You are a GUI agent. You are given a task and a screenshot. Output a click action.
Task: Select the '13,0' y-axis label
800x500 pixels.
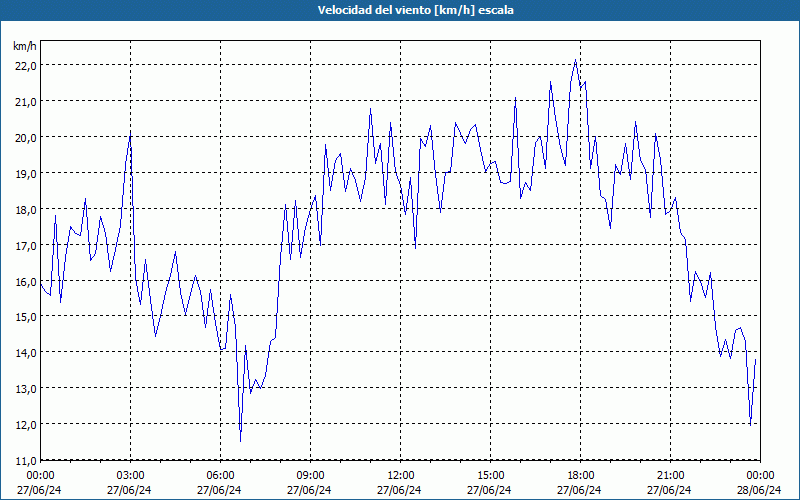(25, 389)
